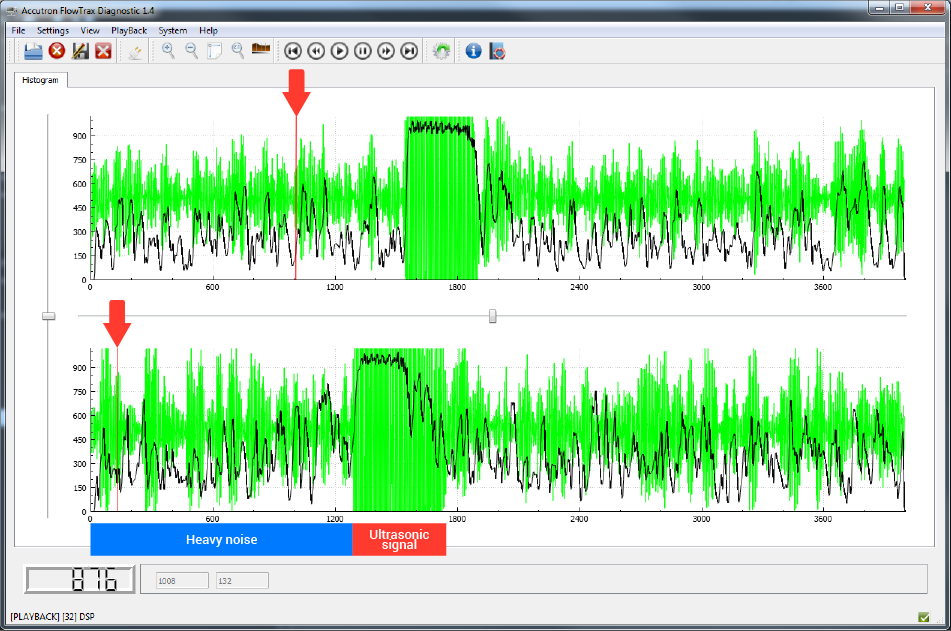Skip to the last frame
The width and height of the screenshot is (951, 631).
point(409,50)
